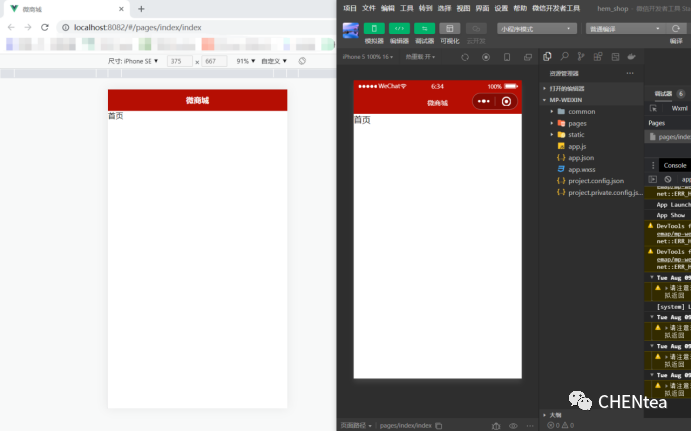Click the 云开发 cloud development icon

click(476, 29)
